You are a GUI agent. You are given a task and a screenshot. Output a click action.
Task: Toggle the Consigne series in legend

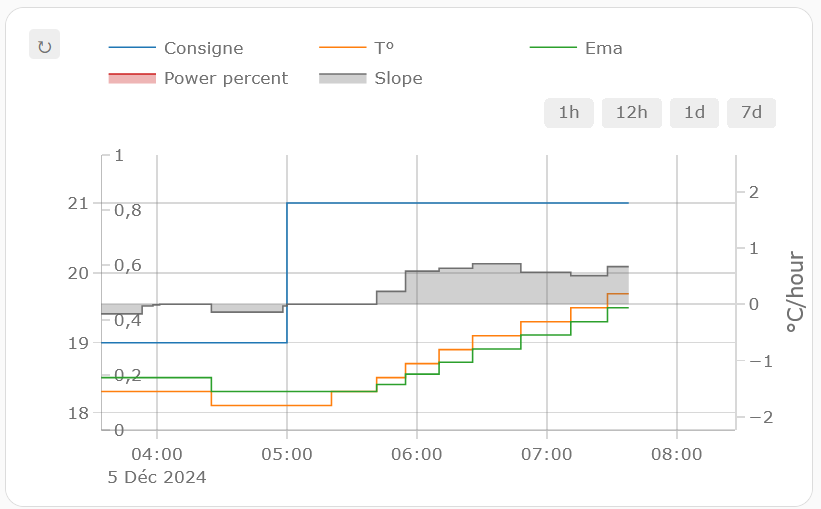pyautogui.click(x=203, y=48)
